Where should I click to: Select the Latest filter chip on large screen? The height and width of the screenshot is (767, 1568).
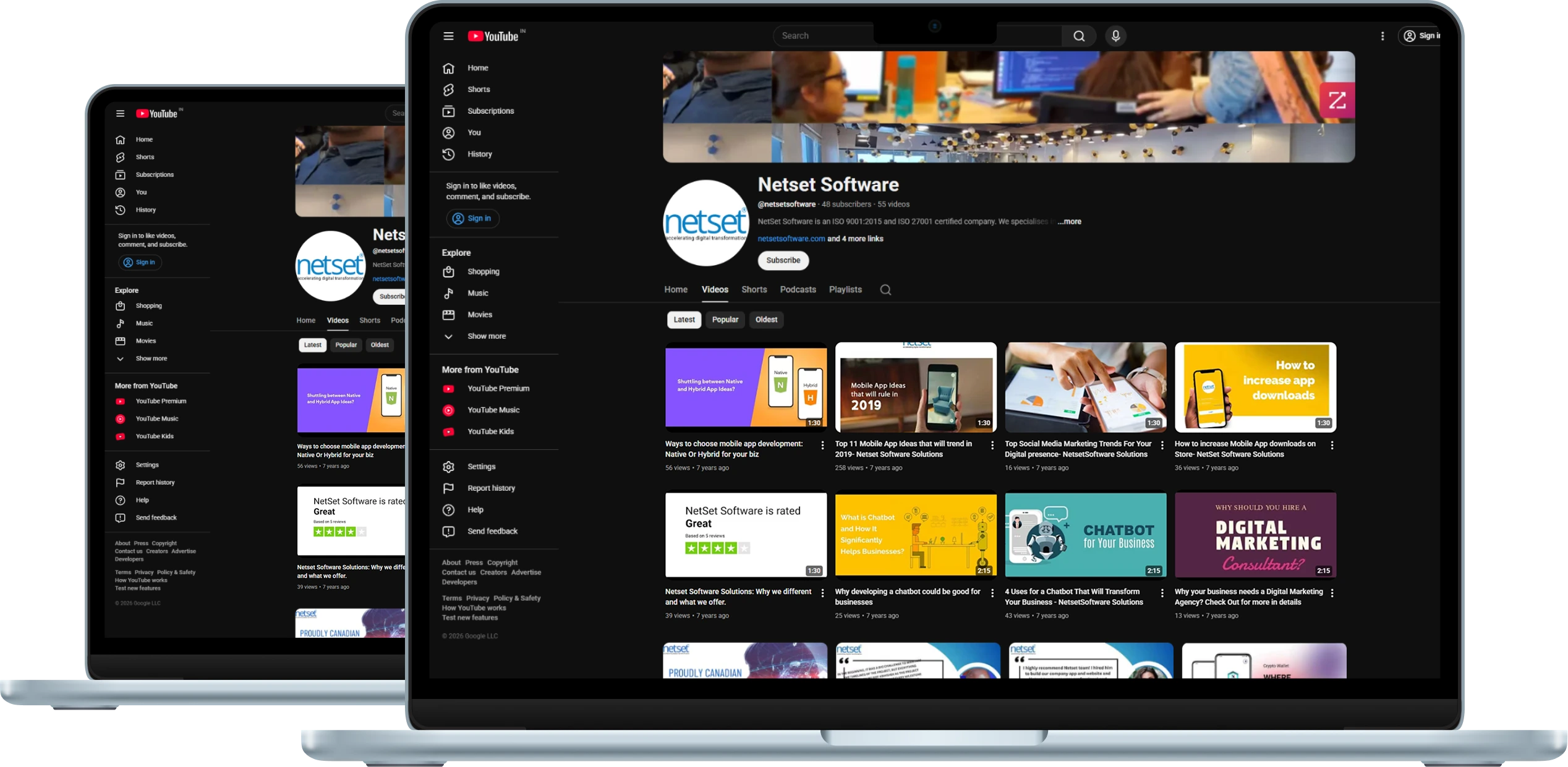pyautogui.click(x=684, y=320)
